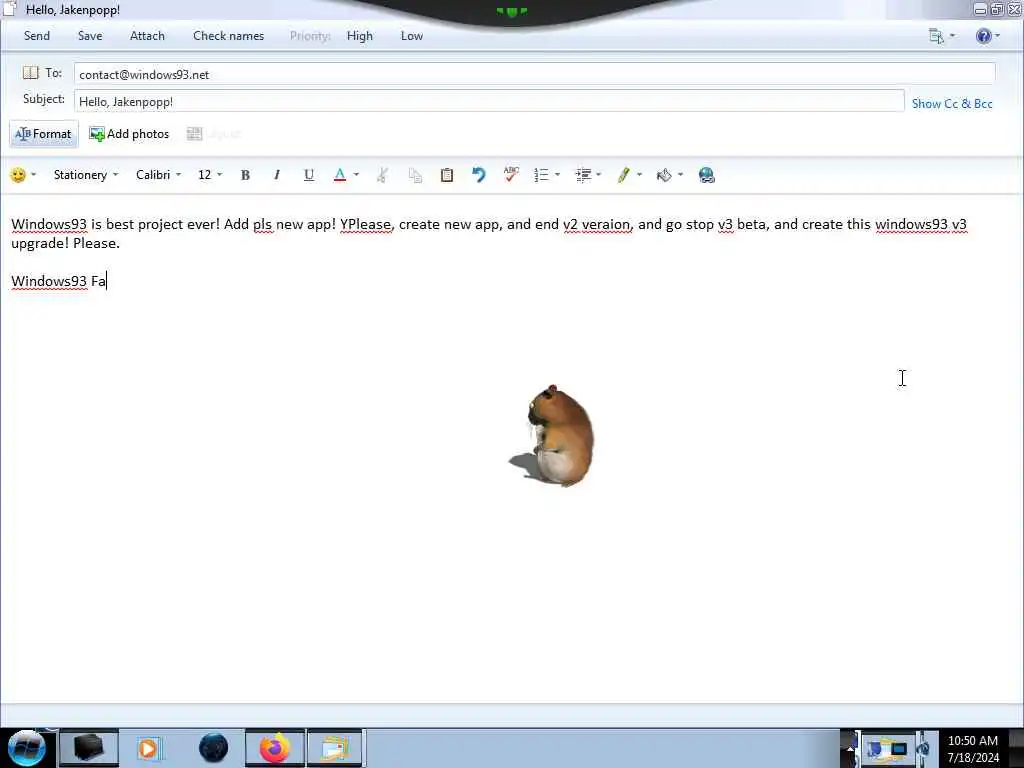
Task: Click the Show Cc & Bcc link
Action: [952, 104]
